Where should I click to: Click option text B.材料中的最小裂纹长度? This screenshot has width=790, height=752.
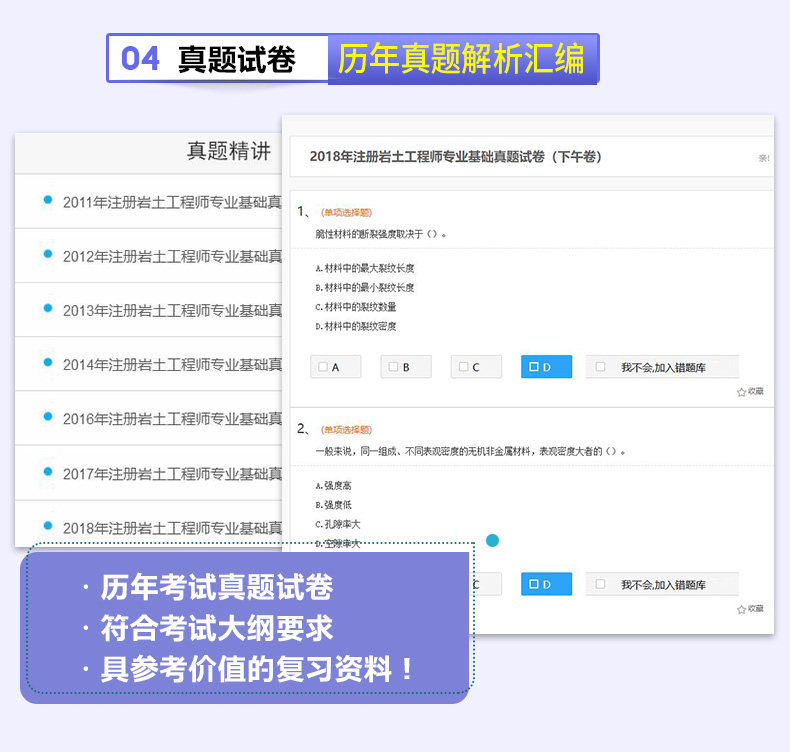coord(365,288)
